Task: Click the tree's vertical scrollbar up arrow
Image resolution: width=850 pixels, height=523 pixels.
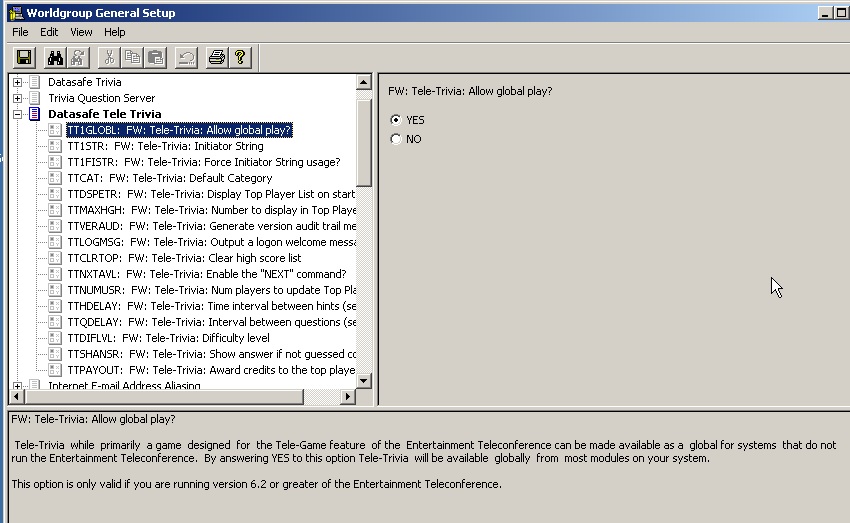Action: (x=364, y=81)
